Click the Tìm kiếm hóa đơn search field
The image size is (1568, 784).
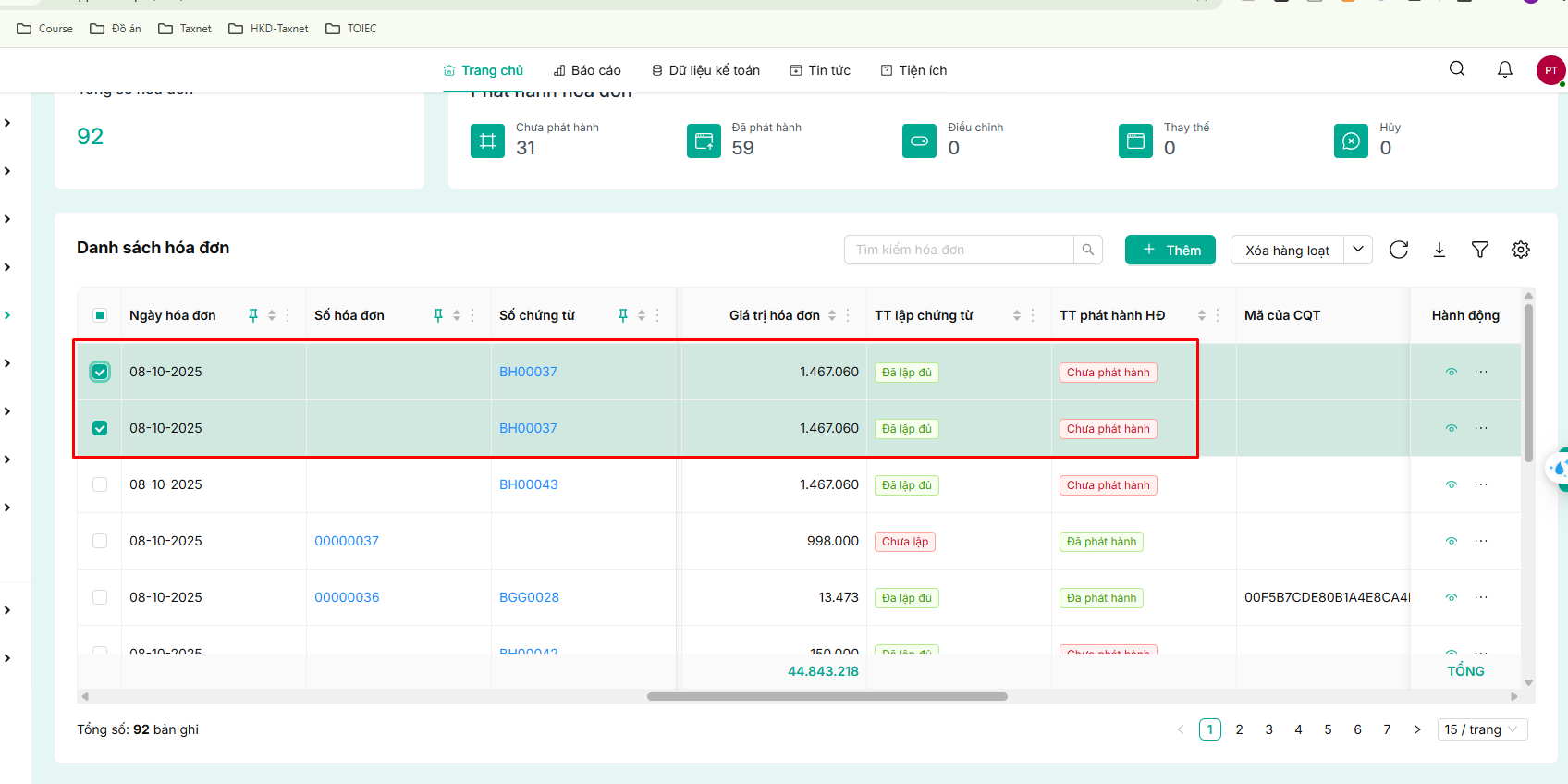(959, 250)
